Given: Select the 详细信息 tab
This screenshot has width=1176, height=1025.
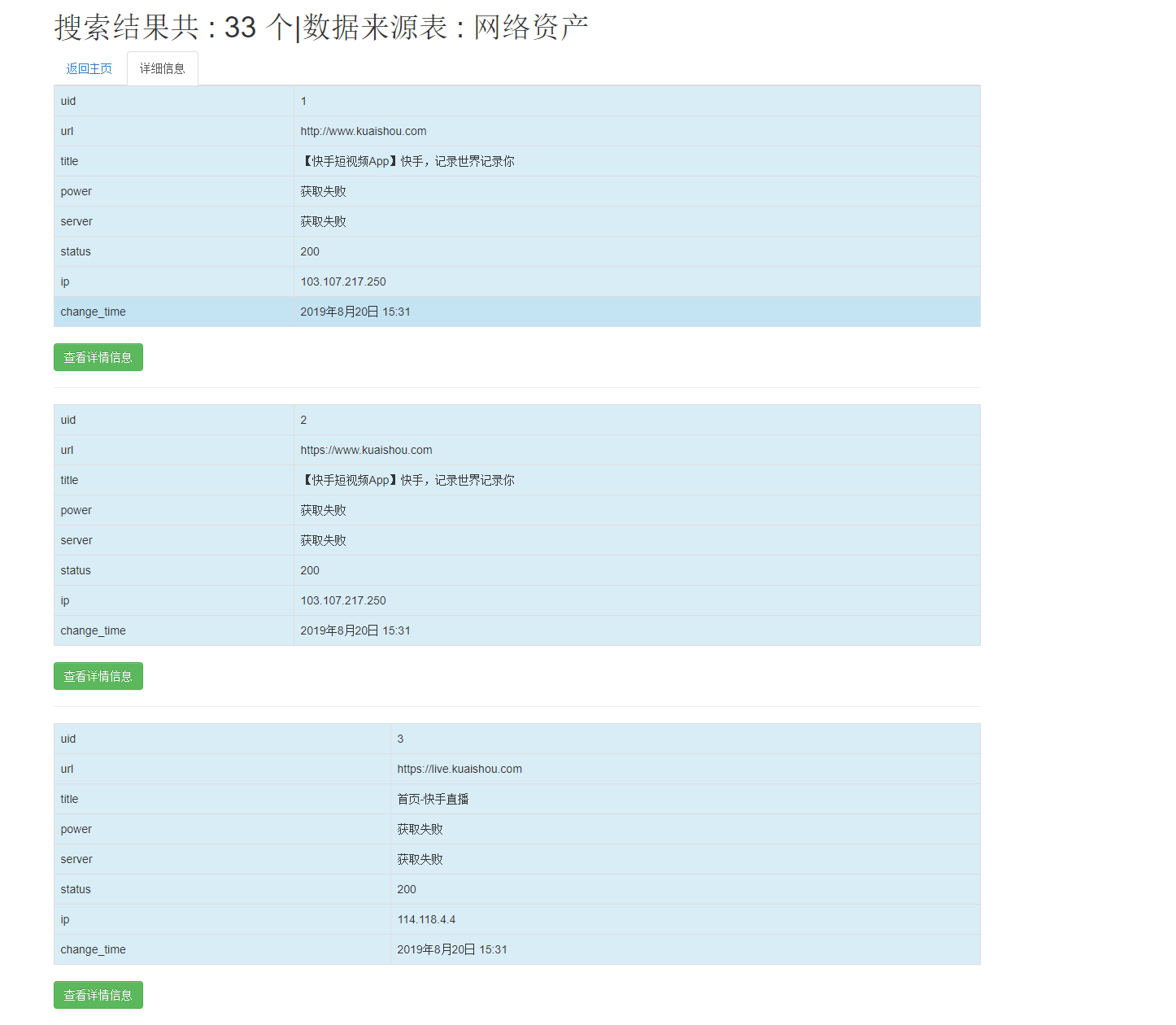Looking at the screenshot, I should (x=163, y=69).
